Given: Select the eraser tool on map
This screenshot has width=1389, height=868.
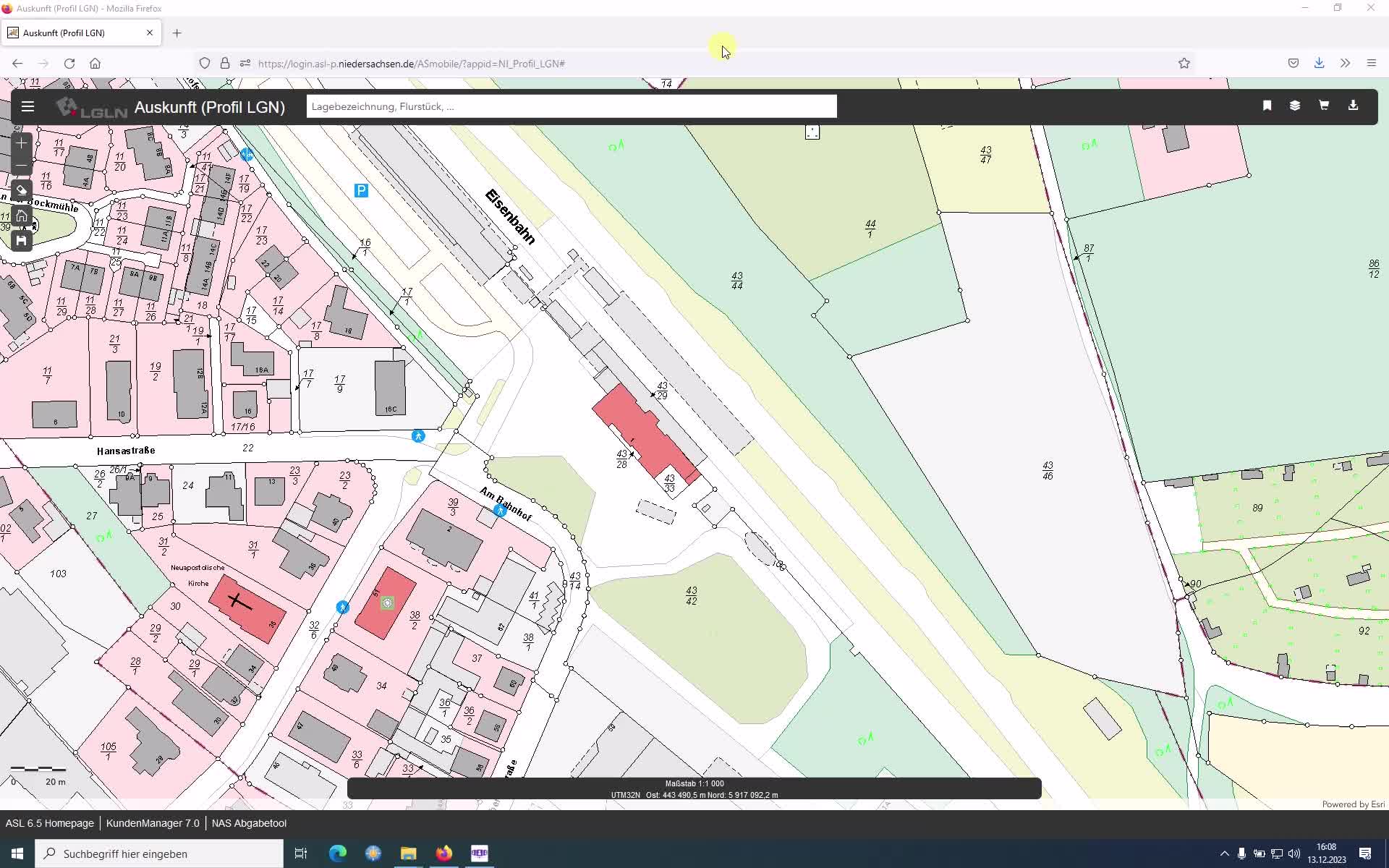Looking at the screenshot, I should coord(21,191).
